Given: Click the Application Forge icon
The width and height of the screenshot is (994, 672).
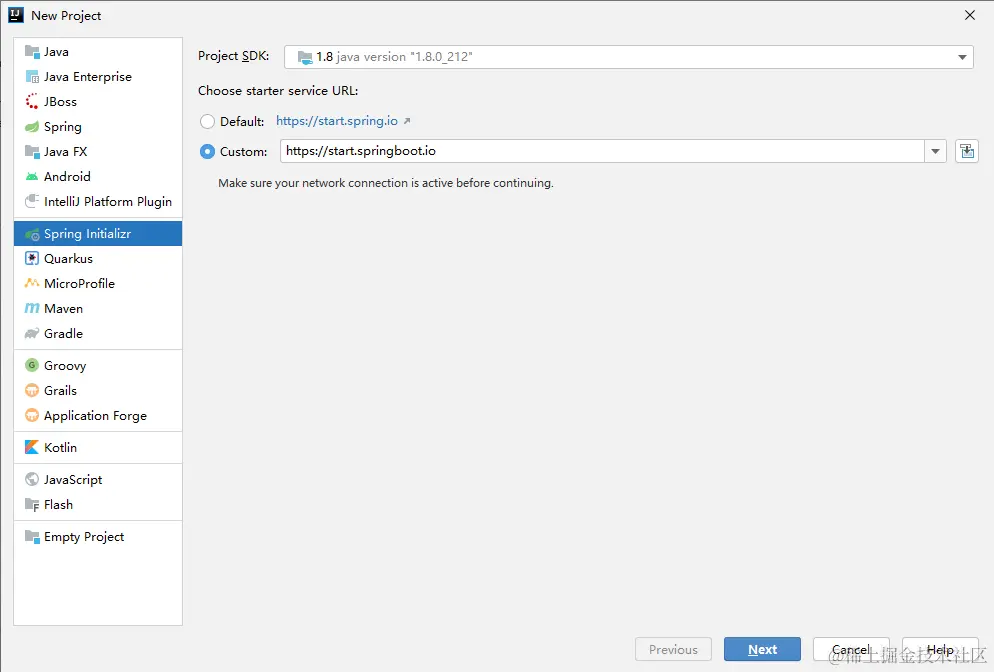Looking at the screenshot, I should tap(32, 415).
